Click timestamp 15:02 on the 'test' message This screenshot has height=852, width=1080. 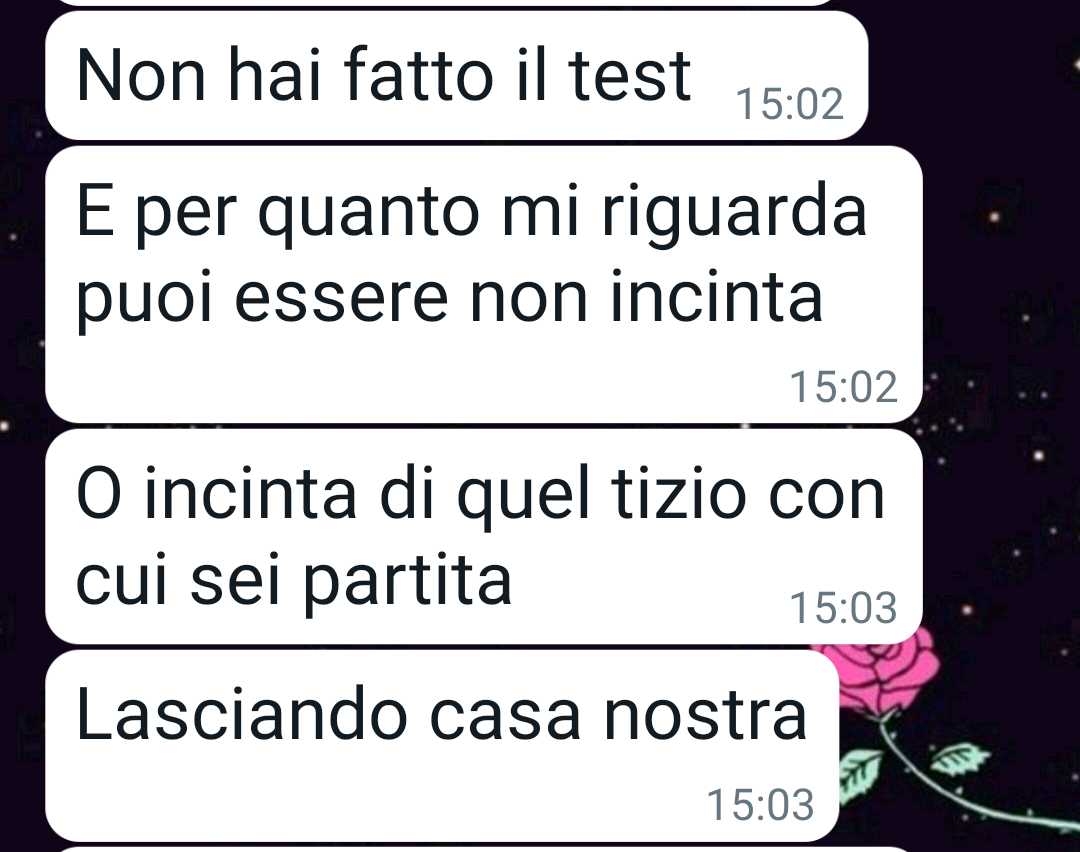point(789,105)
